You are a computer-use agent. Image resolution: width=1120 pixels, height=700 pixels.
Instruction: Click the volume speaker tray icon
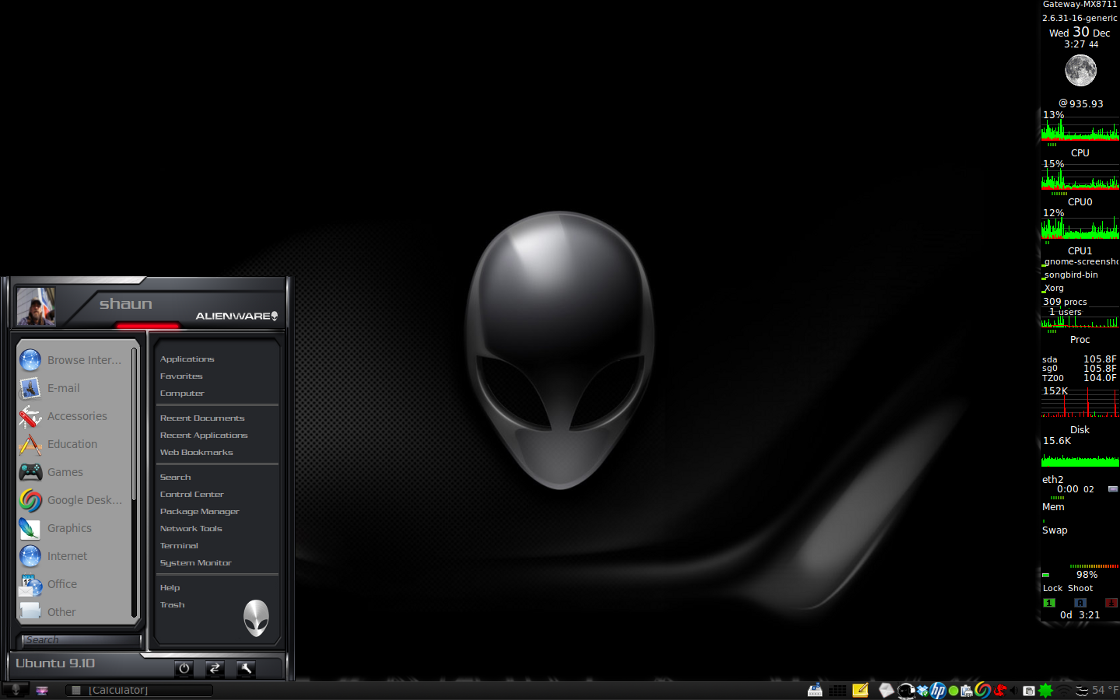[x=1014, y=690]
